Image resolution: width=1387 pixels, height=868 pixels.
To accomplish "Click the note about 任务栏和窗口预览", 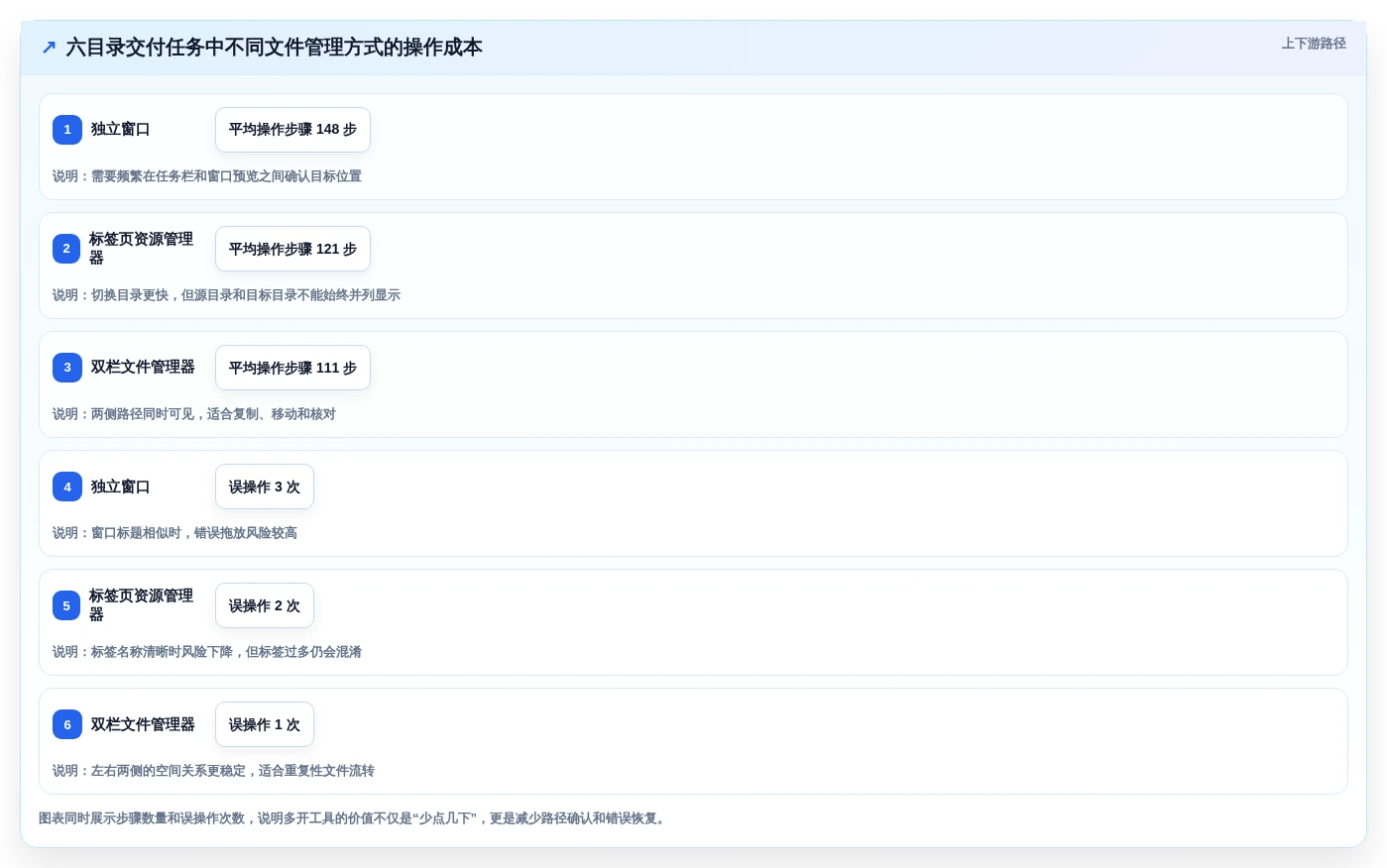I will coord(207,176).
